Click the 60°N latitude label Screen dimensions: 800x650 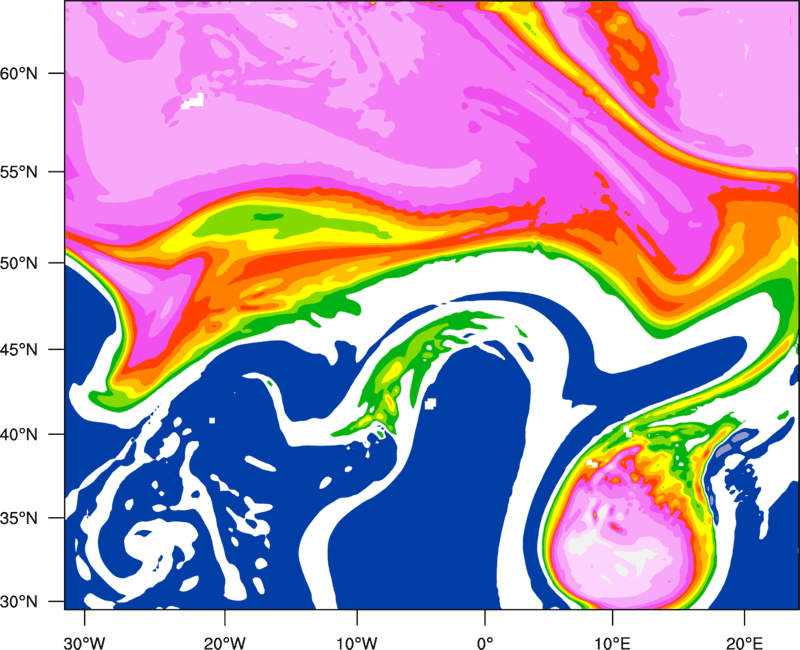(19, 73)
